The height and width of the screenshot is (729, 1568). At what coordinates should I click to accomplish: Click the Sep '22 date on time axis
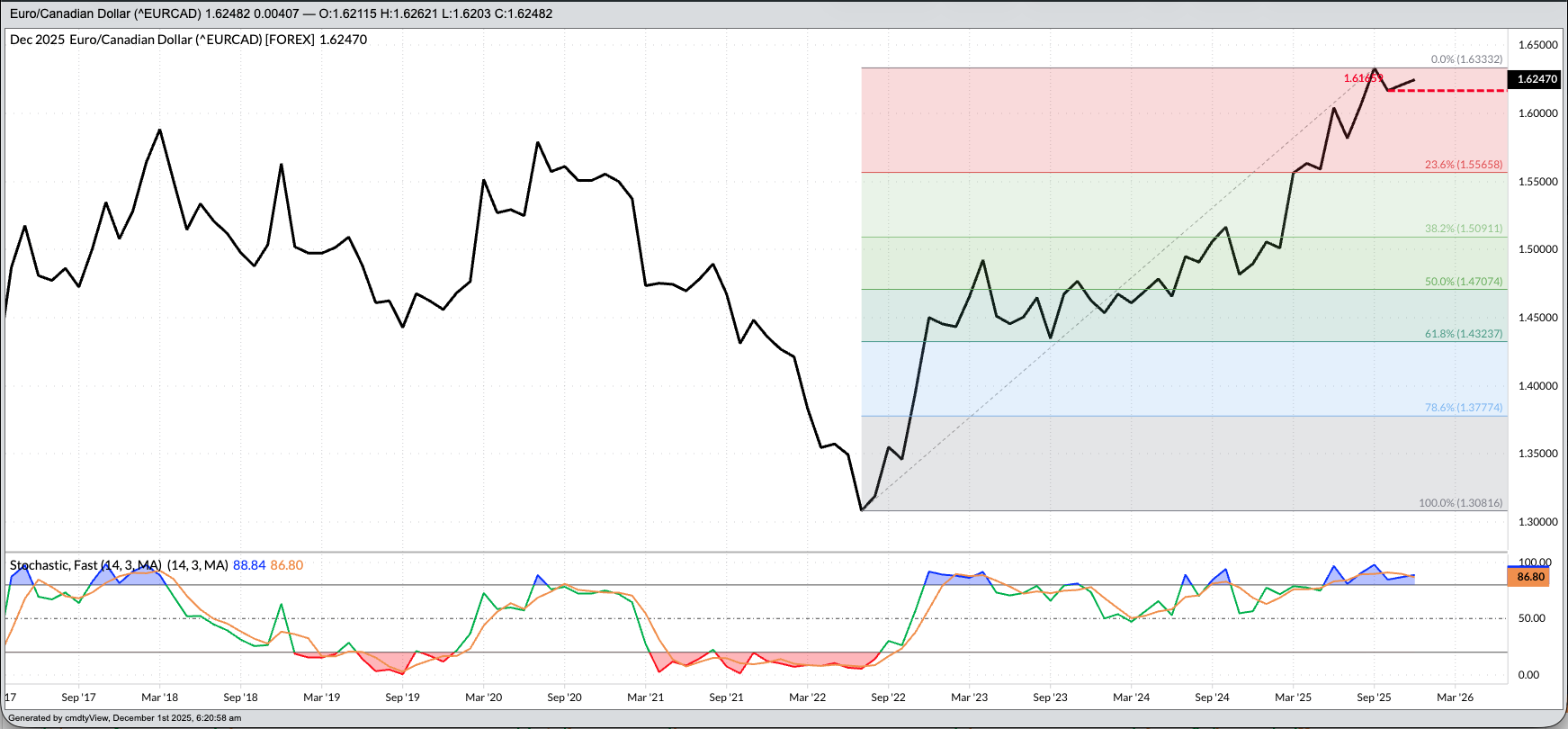888,697
